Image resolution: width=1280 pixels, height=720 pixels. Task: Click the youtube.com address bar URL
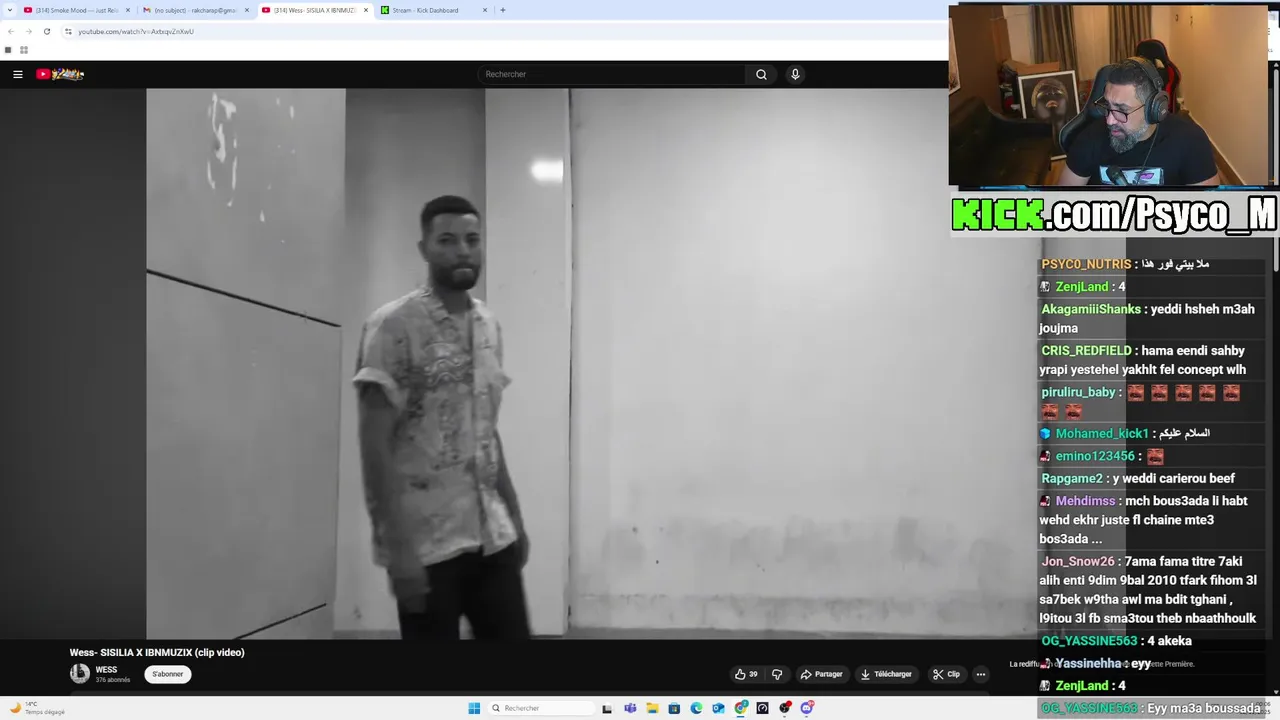pyautogui.click(x=136, y=31)
